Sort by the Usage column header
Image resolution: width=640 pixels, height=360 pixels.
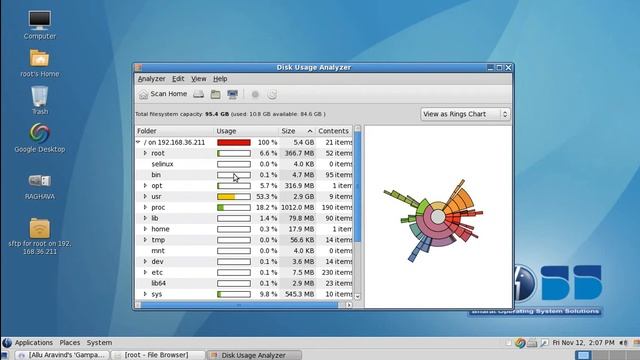(x=246, y=131)
